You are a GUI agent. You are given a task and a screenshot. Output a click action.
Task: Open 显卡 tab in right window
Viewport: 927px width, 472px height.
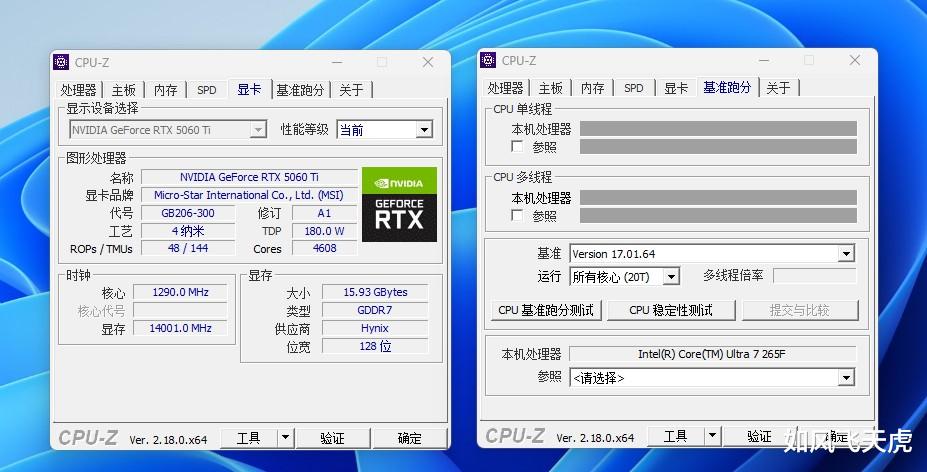(676, 88)
